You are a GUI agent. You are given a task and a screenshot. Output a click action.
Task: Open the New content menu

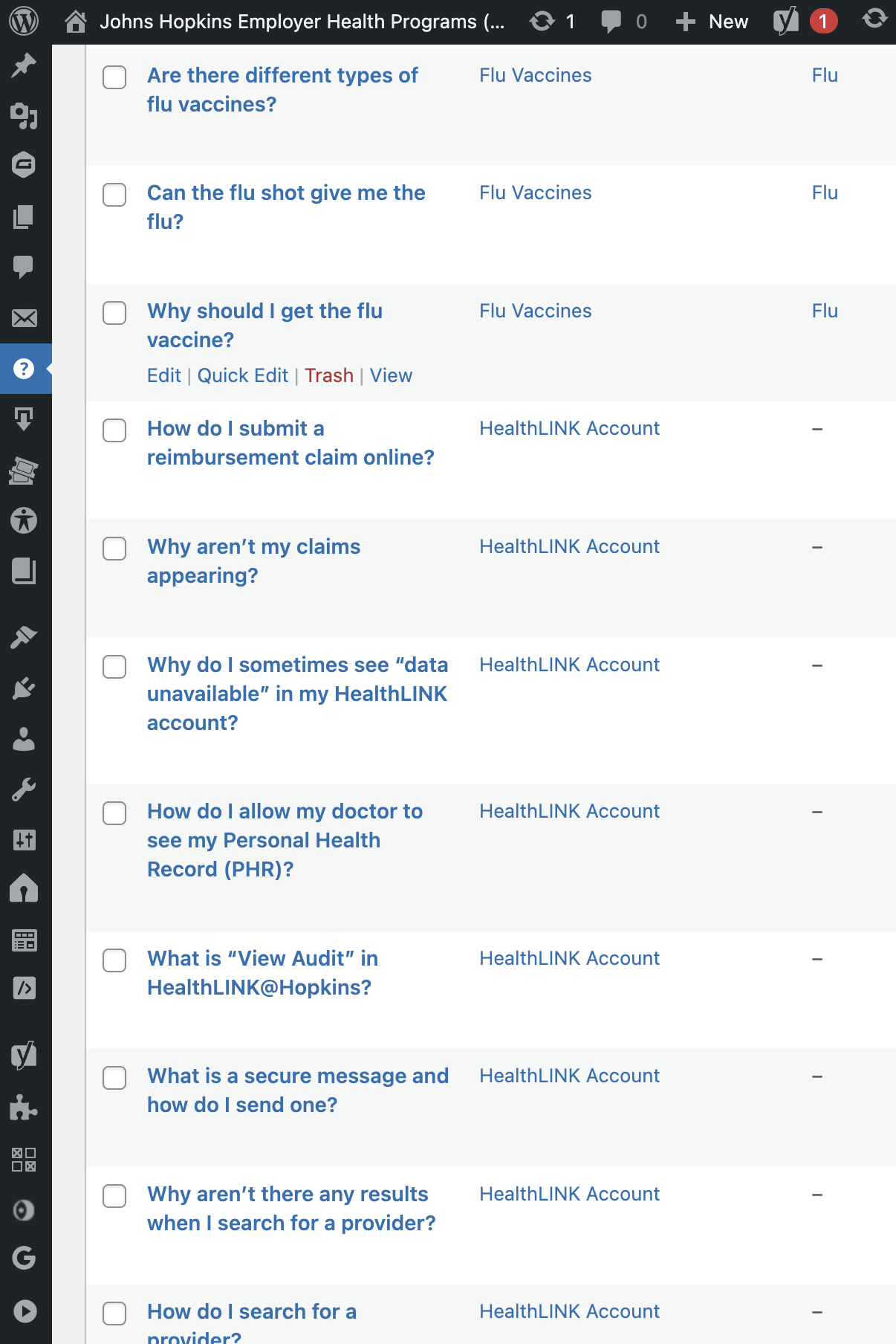coord(712,22)
